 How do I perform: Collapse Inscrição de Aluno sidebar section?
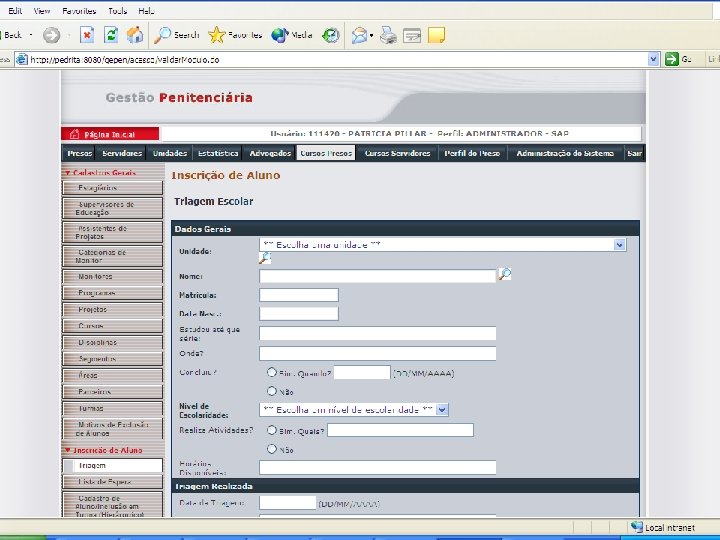(68, 450)
